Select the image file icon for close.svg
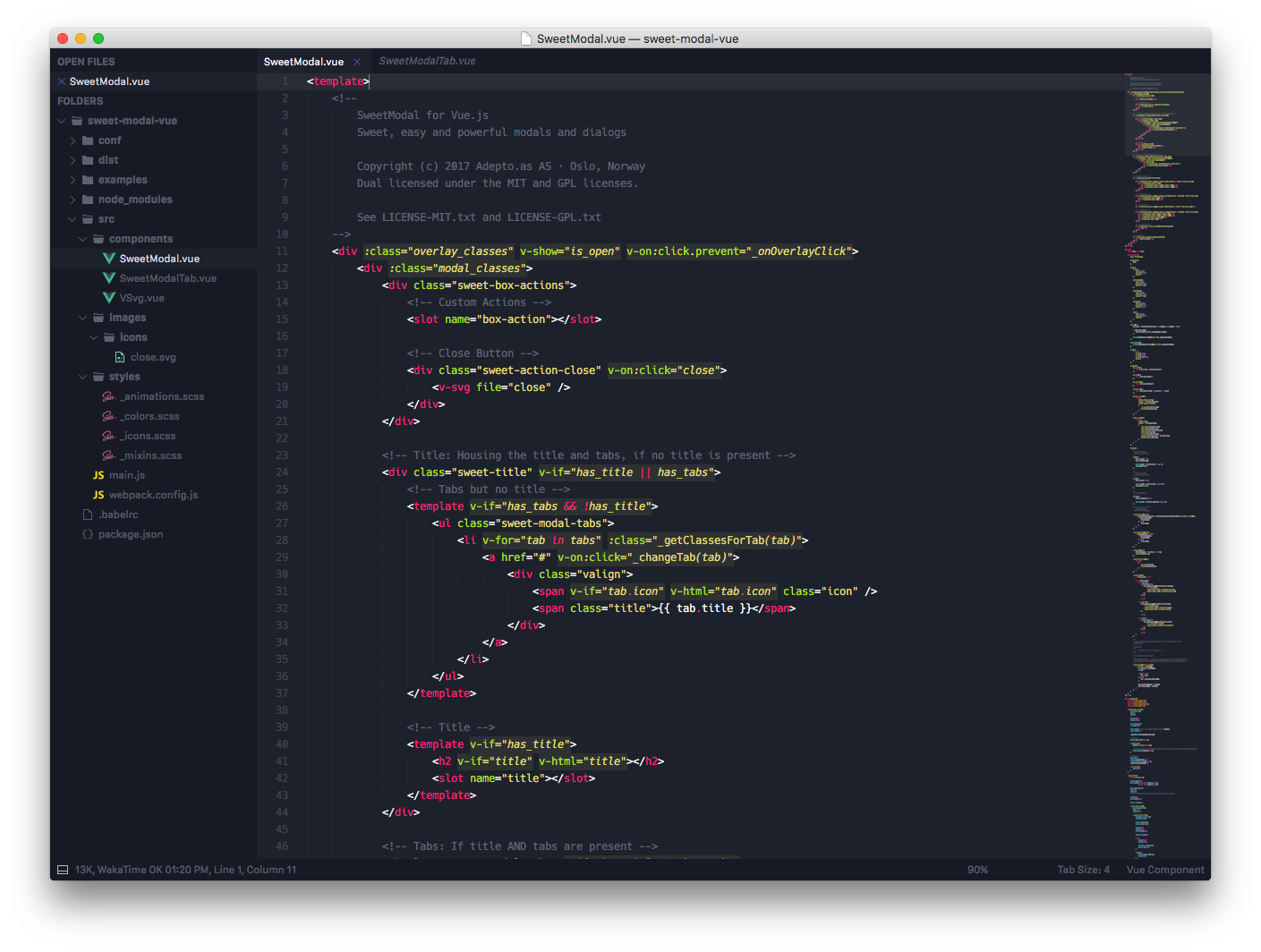The height and width of the screenshot is (952, 1261). coord(120,357)
